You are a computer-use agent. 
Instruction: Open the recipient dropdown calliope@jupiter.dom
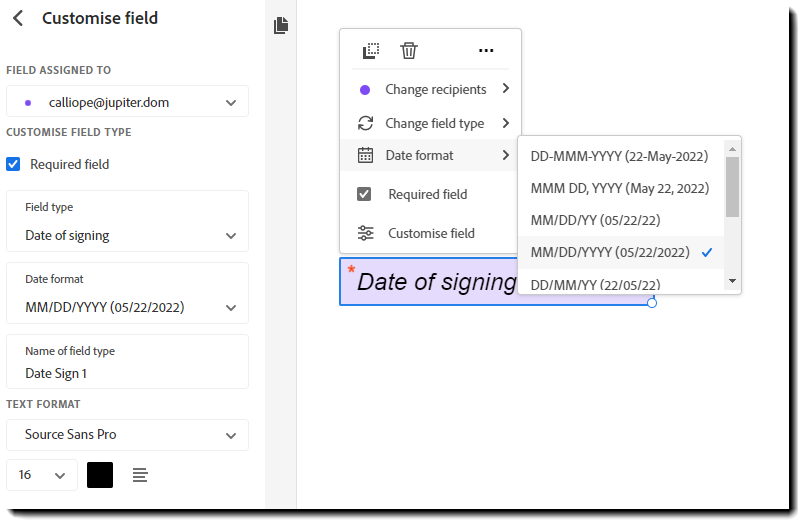[127, 101]
